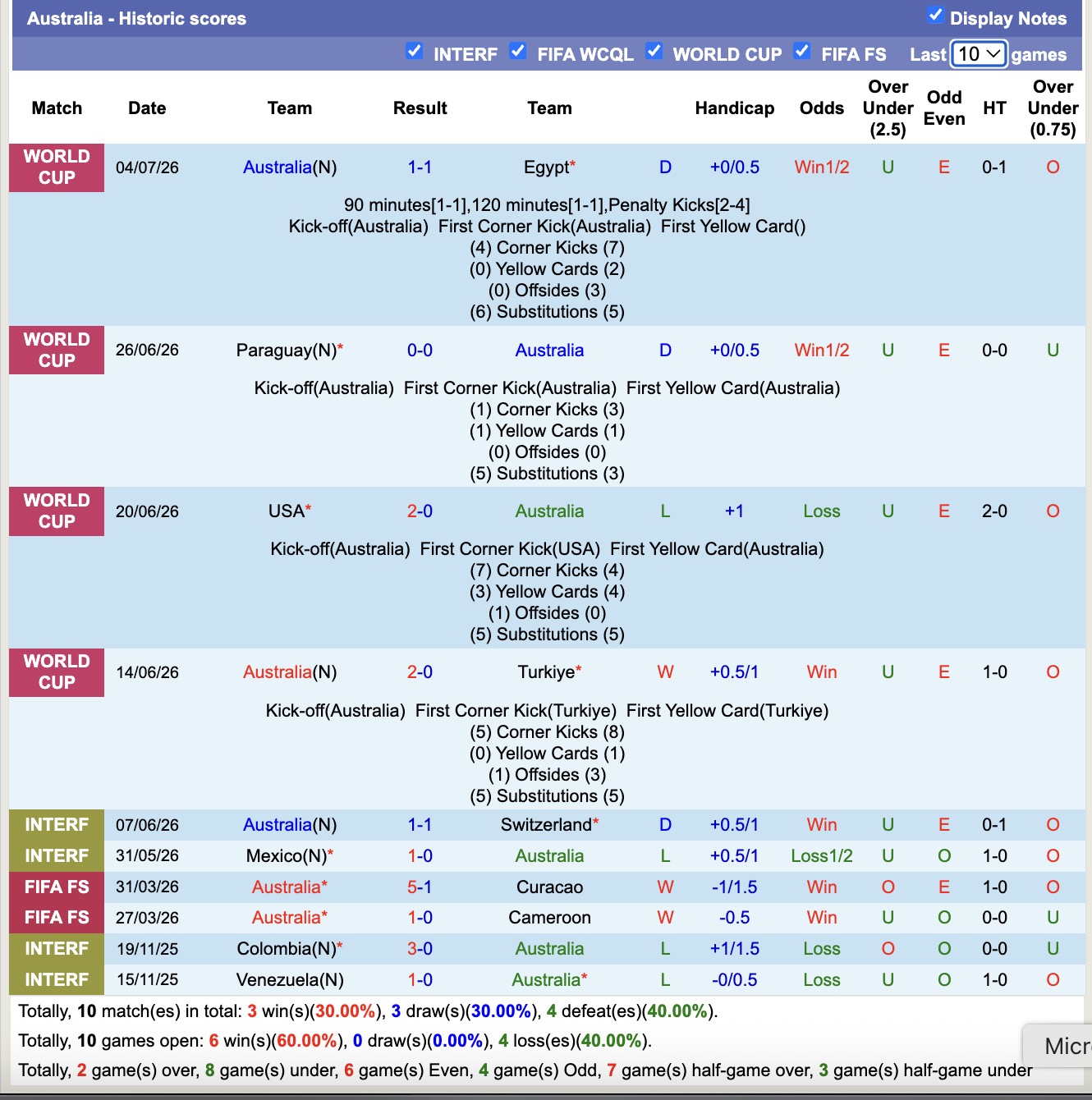
Task: Click the Handicap column header
Action: [x=734, y=108]
